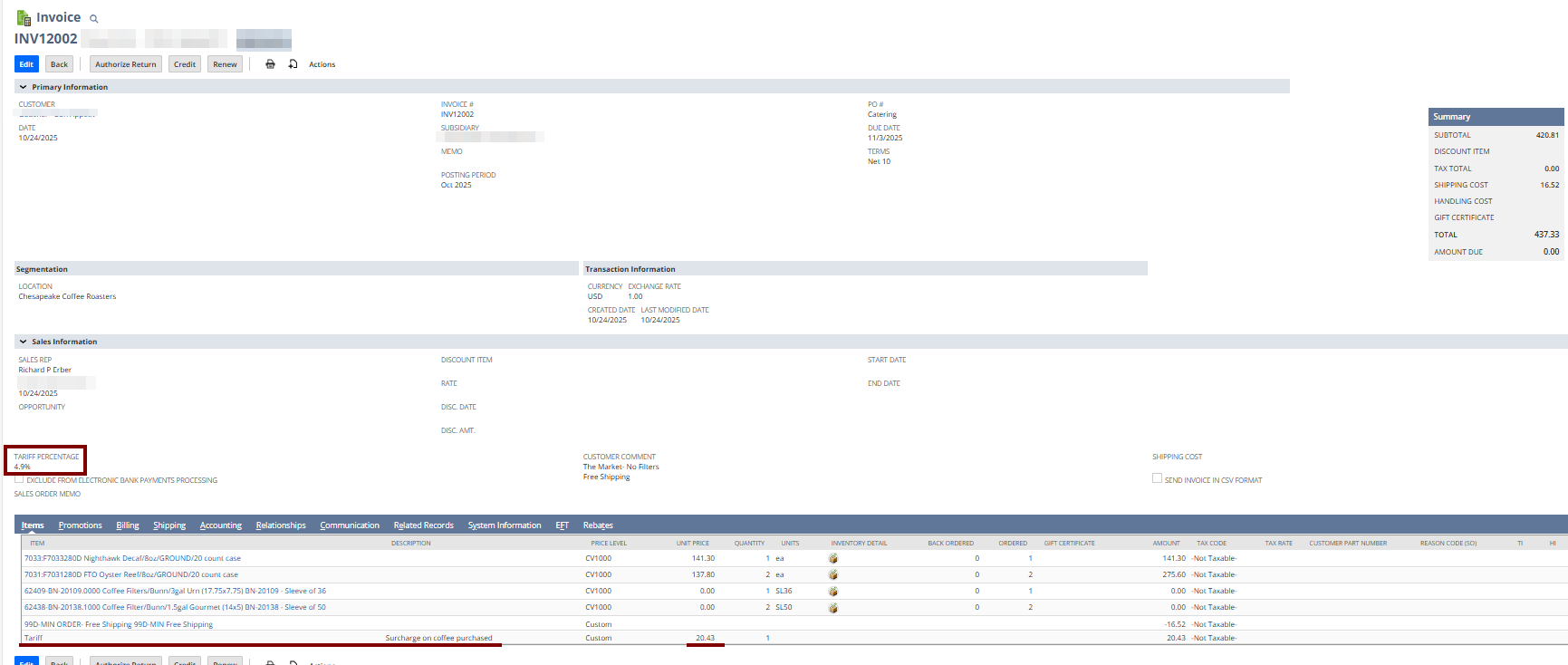This screenshot has height=665, width=1568.
Task: Click the print icon in top toolbar
Action: pos(270,64)
